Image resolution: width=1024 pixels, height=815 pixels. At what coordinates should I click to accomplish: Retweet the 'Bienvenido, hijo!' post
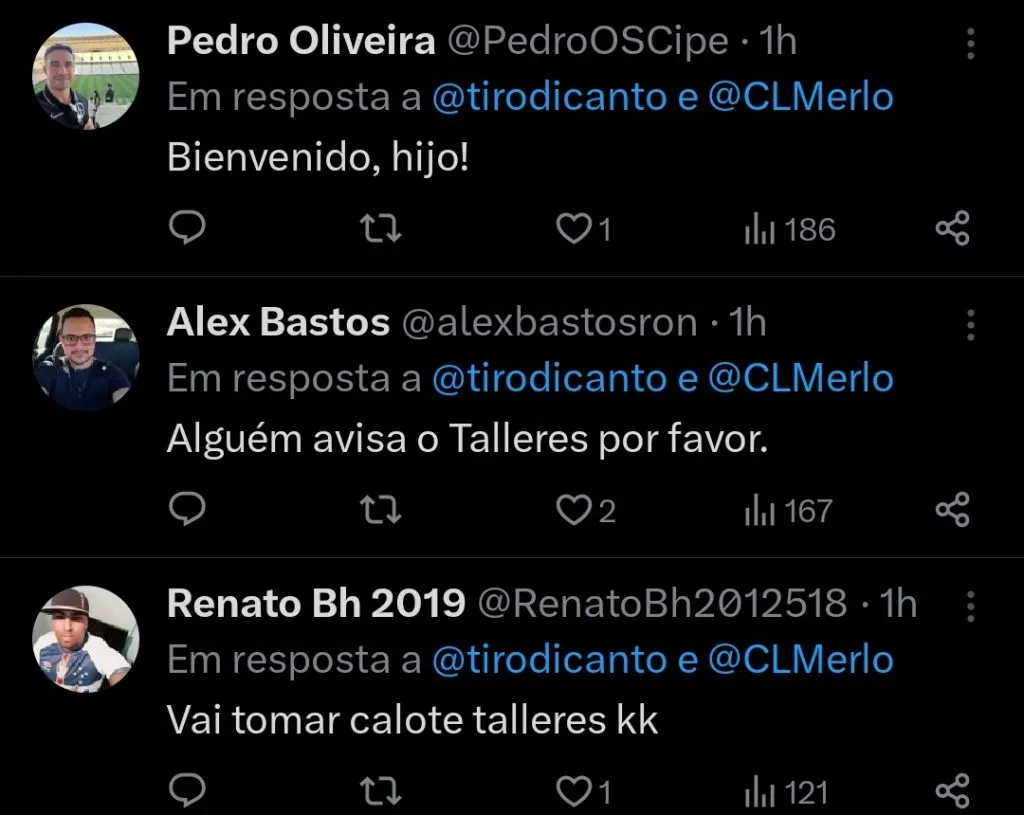pos(378,229)
